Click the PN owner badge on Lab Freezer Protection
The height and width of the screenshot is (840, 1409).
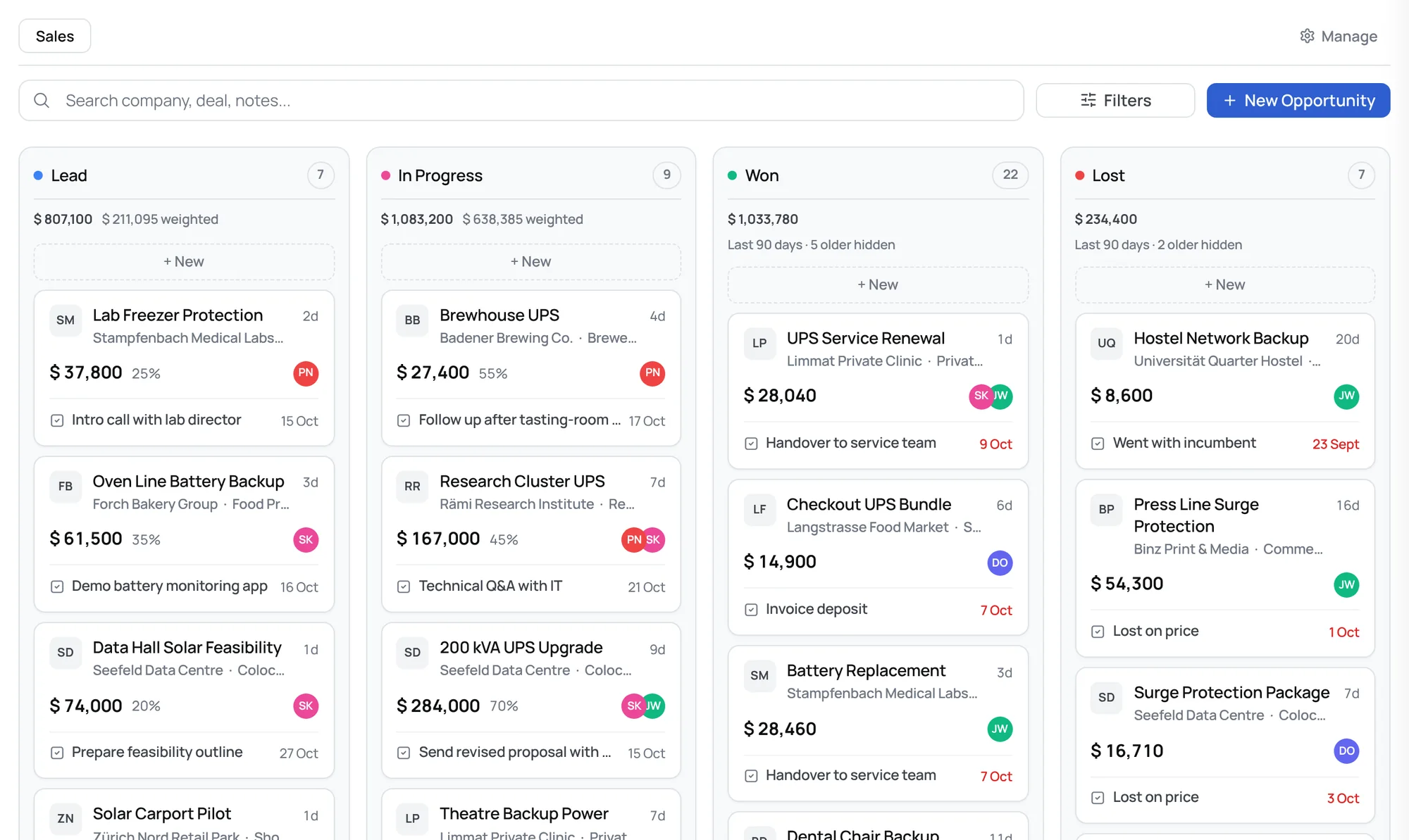click(306, 373)
